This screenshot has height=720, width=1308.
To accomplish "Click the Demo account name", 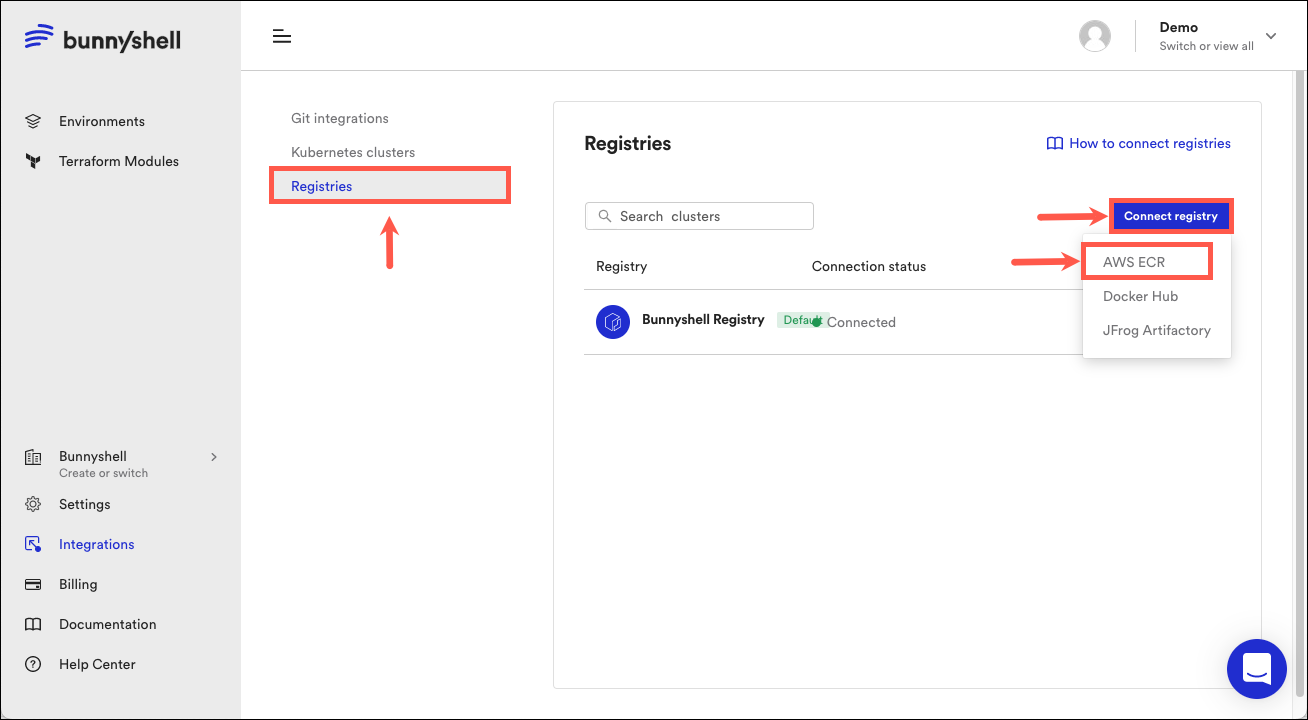I will click(1179, 27).
